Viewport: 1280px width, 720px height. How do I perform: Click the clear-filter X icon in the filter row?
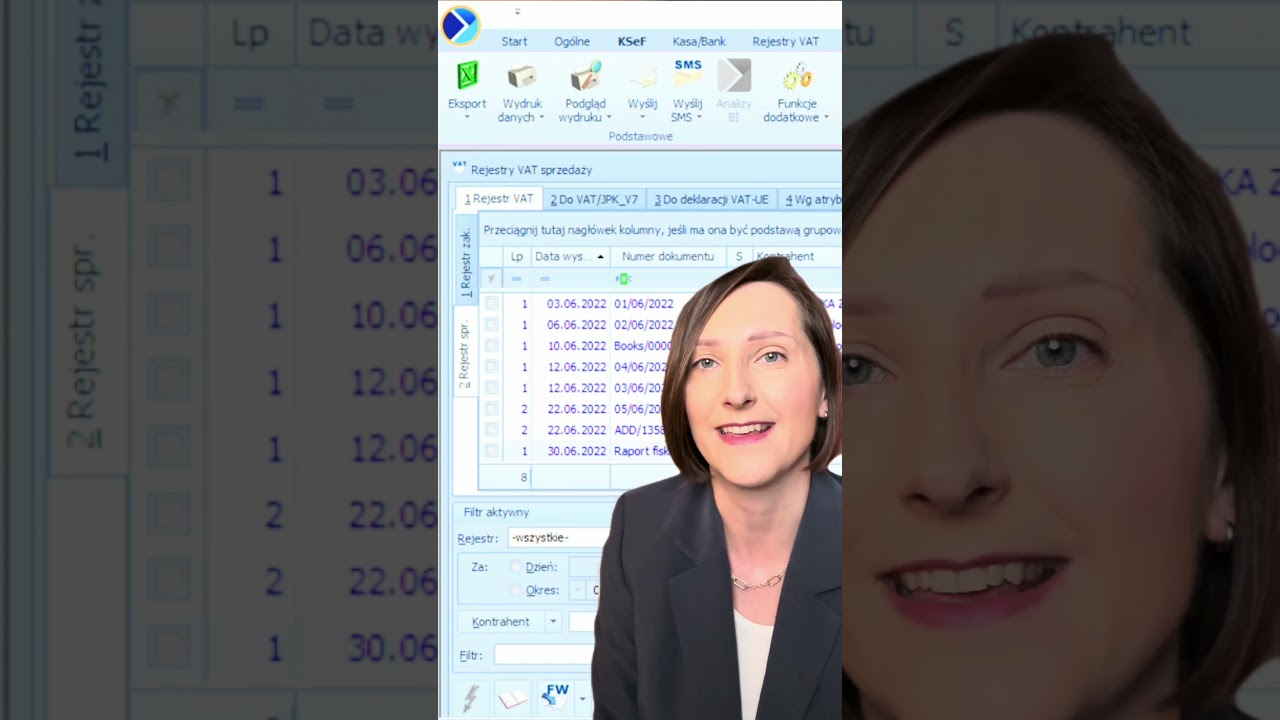pos(490,279)
